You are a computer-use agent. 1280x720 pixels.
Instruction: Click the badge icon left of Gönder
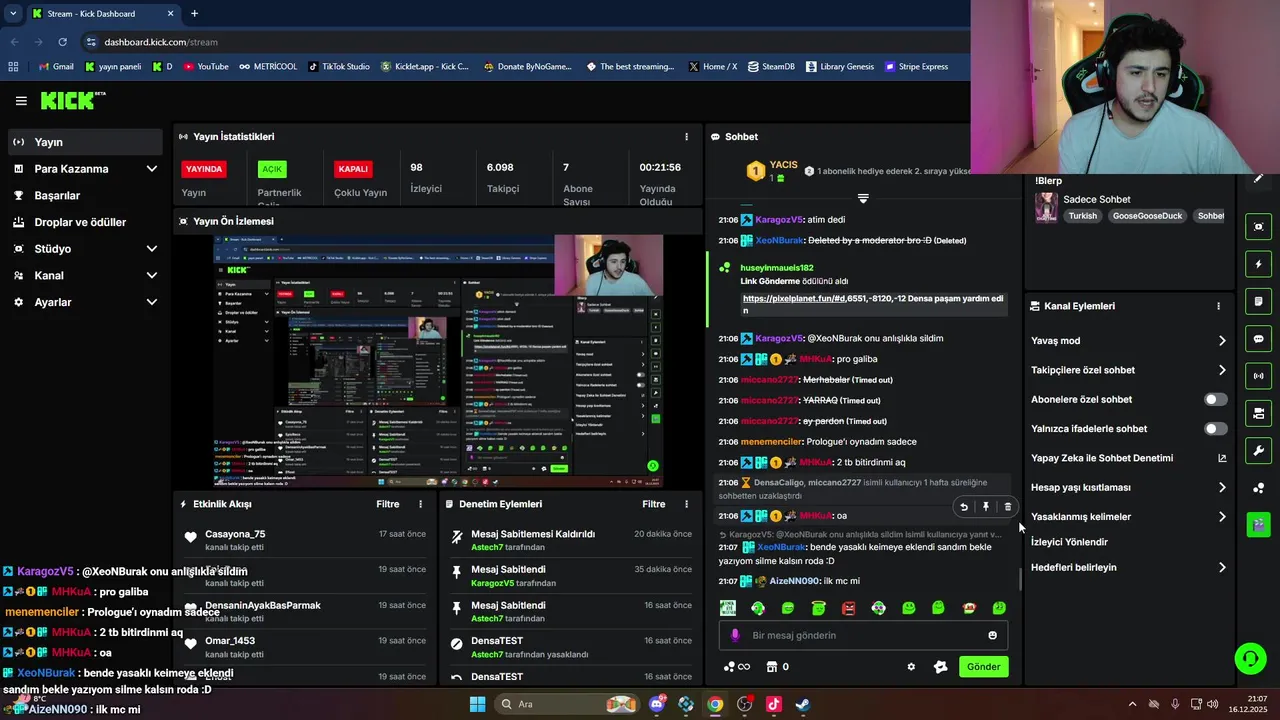coord(940,667)
